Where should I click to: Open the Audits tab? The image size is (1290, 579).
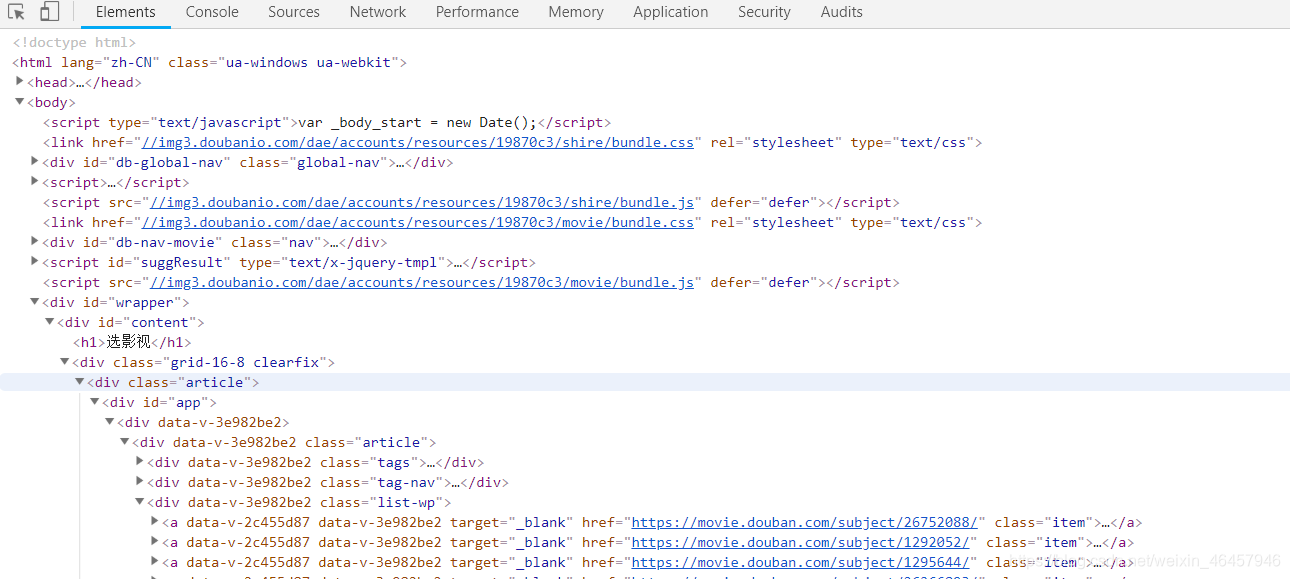pos(841,12)
